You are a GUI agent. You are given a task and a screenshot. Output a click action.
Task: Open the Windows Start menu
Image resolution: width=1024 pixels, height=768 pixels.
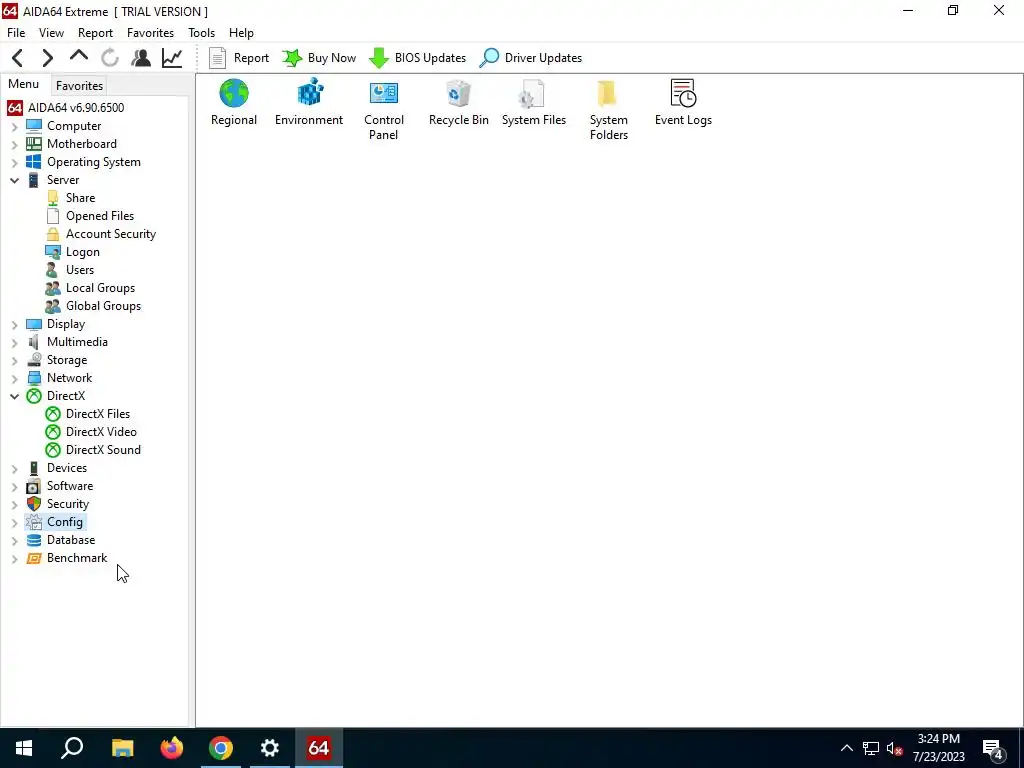[24, 748]
